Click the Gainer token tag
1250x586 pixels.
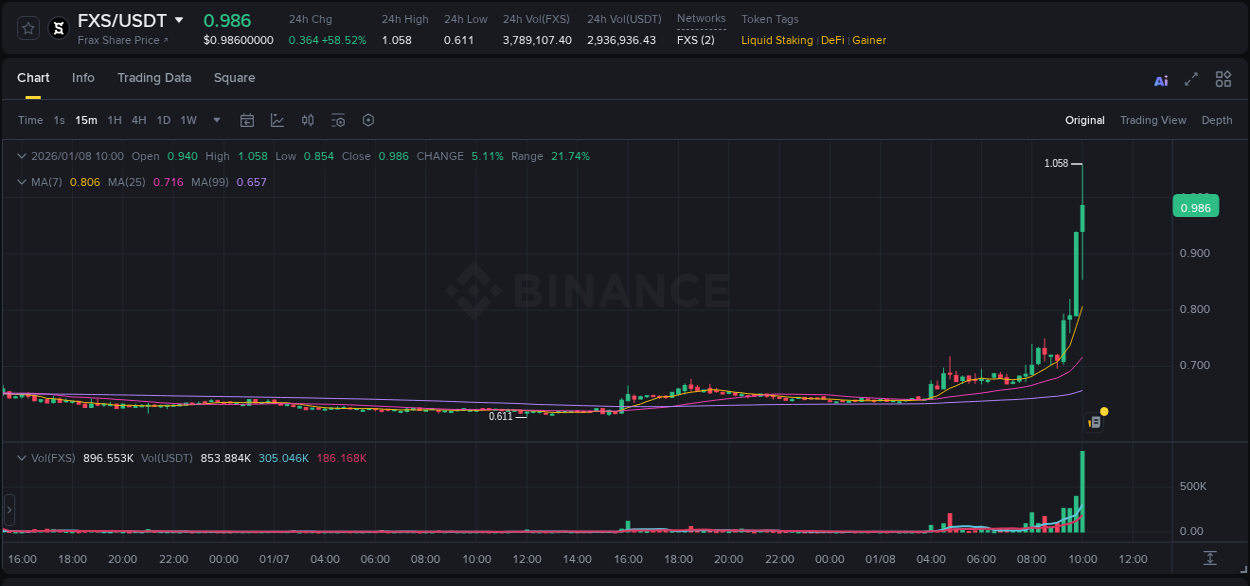click(x=868, y=40)
